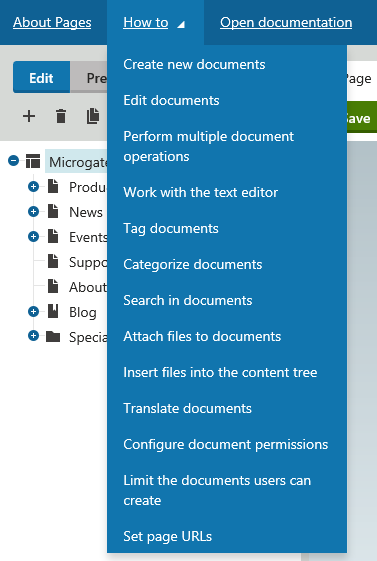Click the News page icon
The image size is (377, 561).
pyautogui.click(x=53, y=211)
